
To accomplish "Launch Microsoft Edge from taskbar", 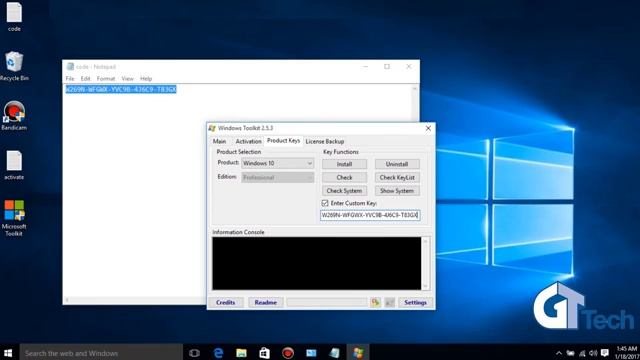I will click(x=218, y=353).
